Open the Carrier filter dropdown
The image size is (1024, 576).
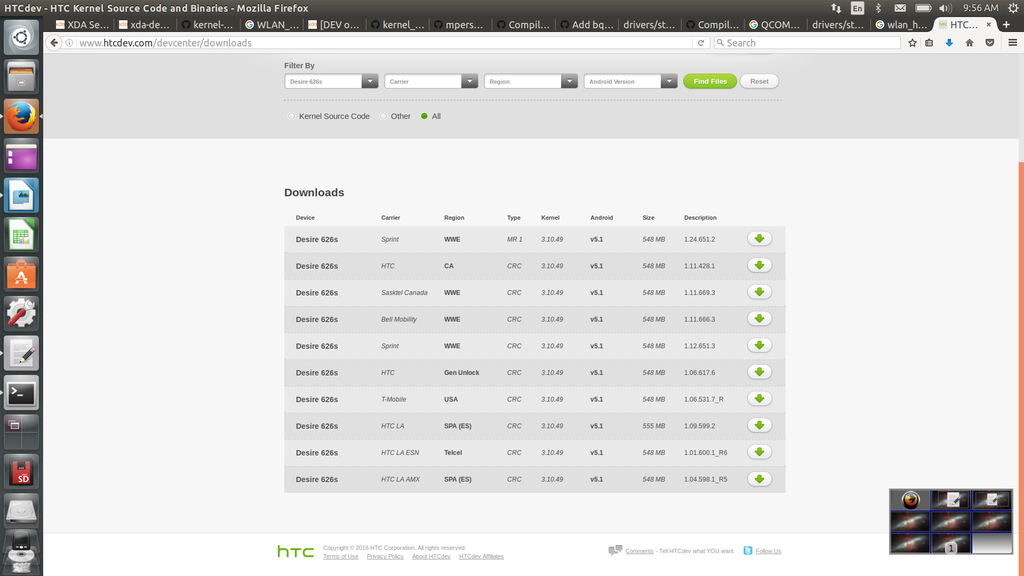[x=431, y=81]
